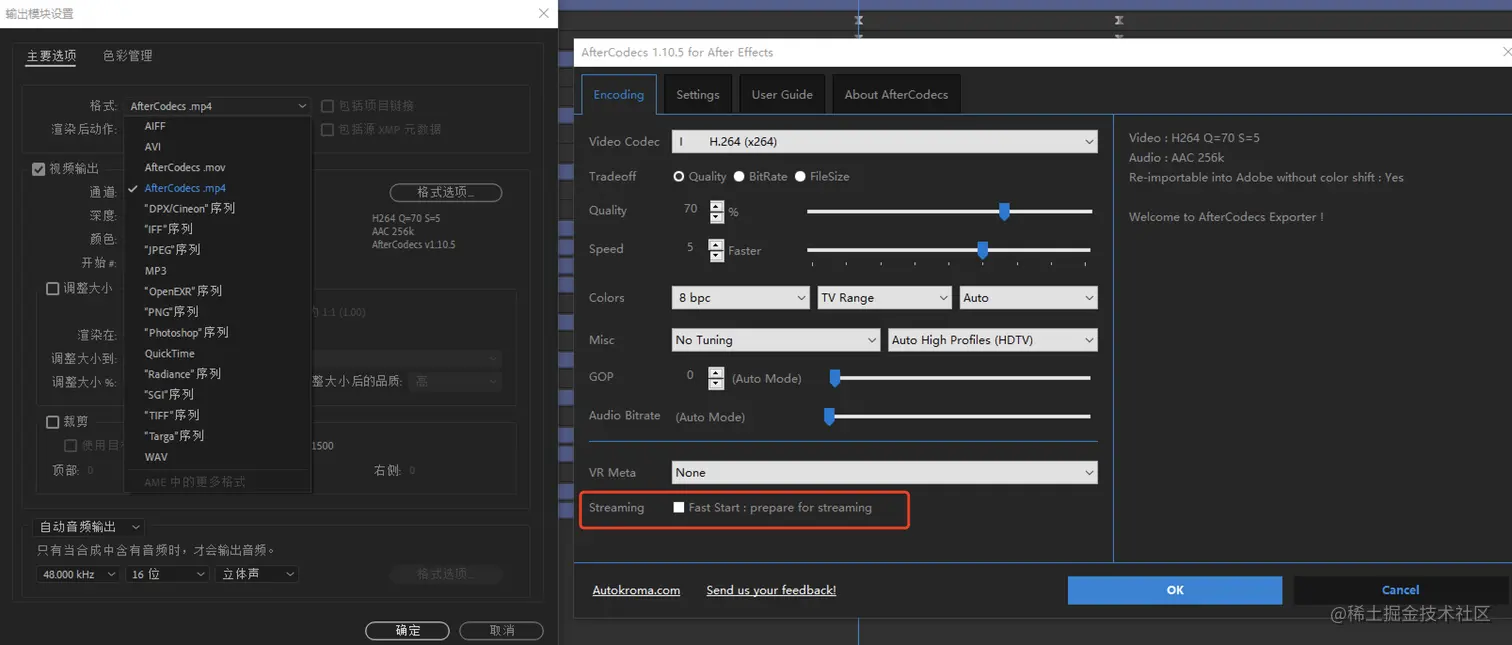The width and height of the screenshot is (1512, 645).
Task: Decrease the GOP value with the down stepper
Action: pos(716,383)
